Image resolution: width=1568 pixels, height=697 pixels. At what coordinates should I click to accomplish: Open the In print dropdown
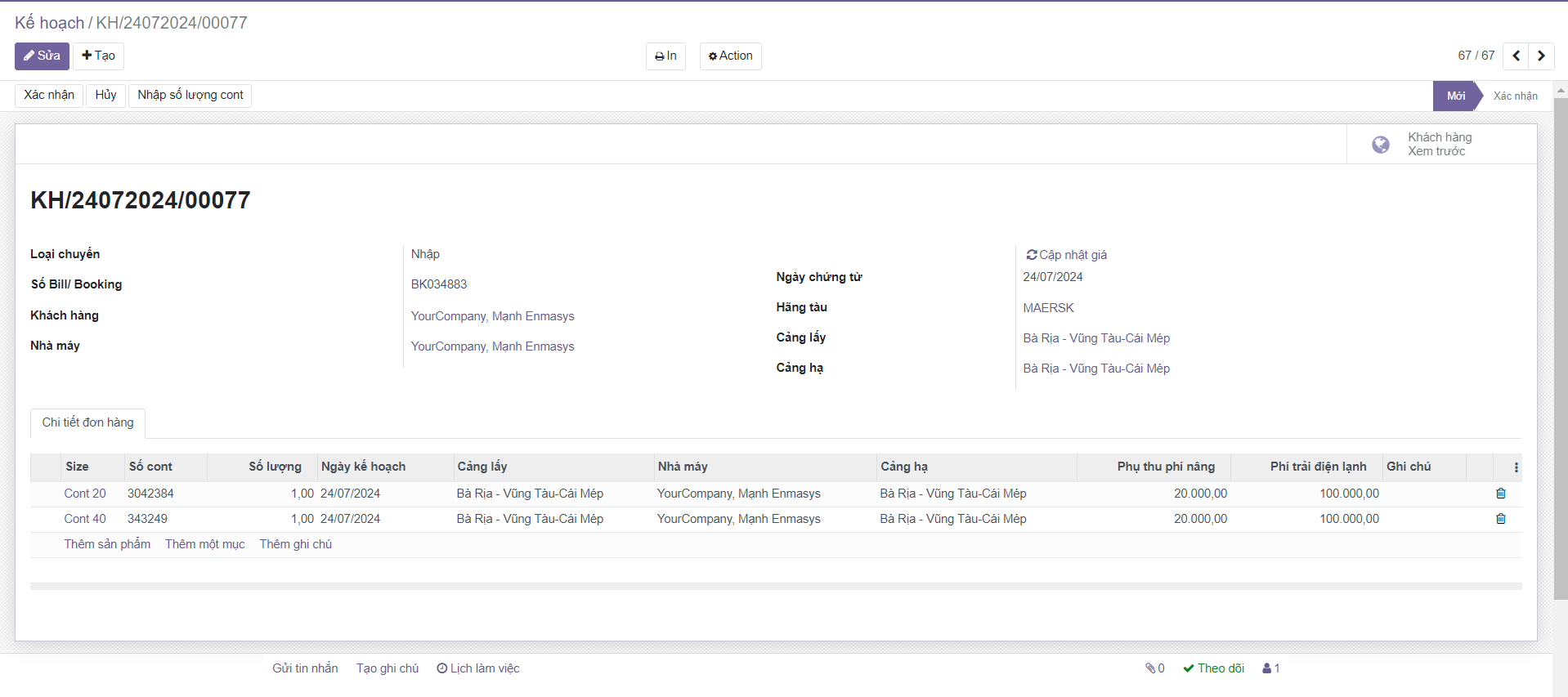665,56
